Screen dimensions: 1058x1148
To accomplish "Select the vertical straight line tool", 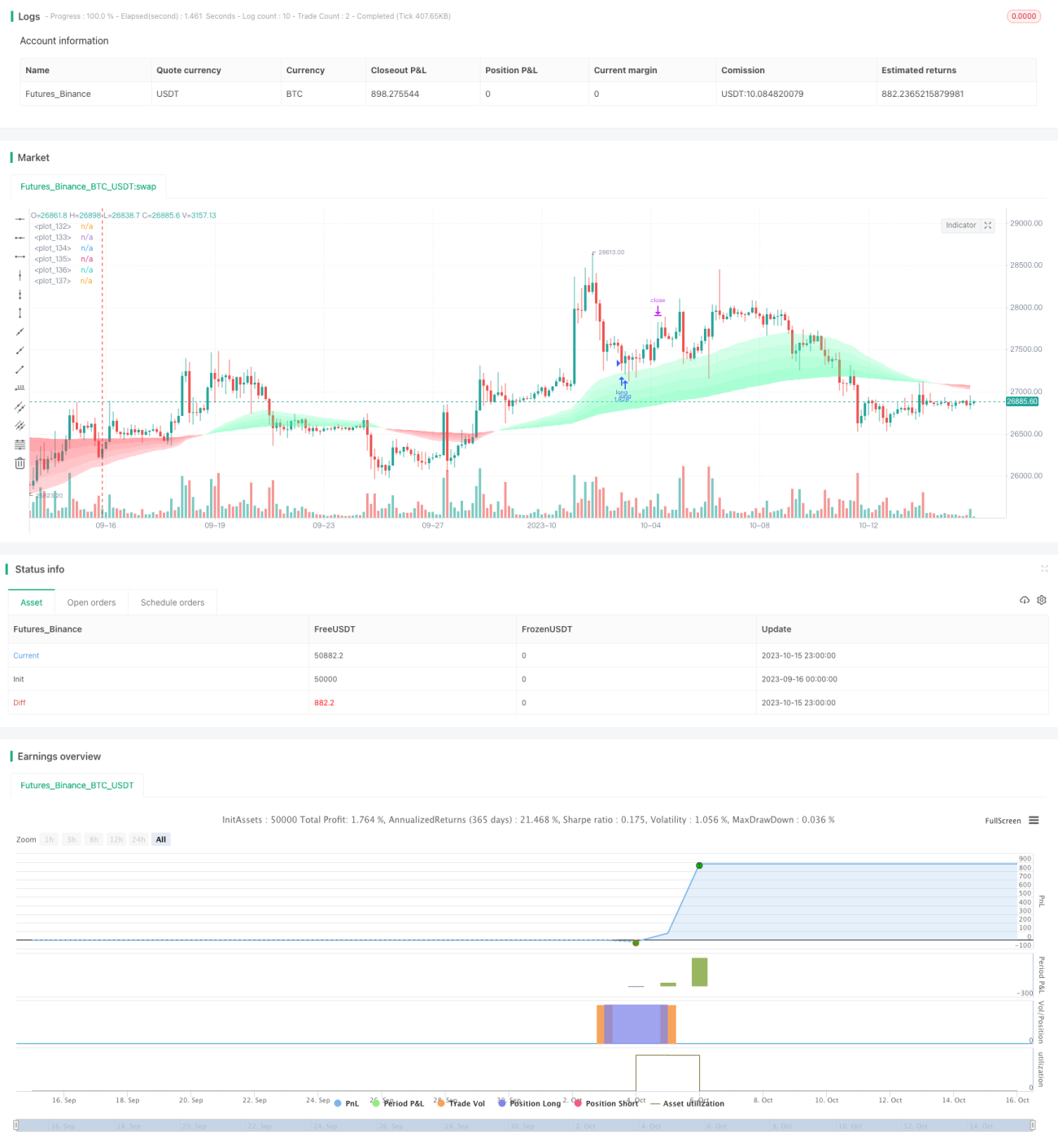I will 20,275.
